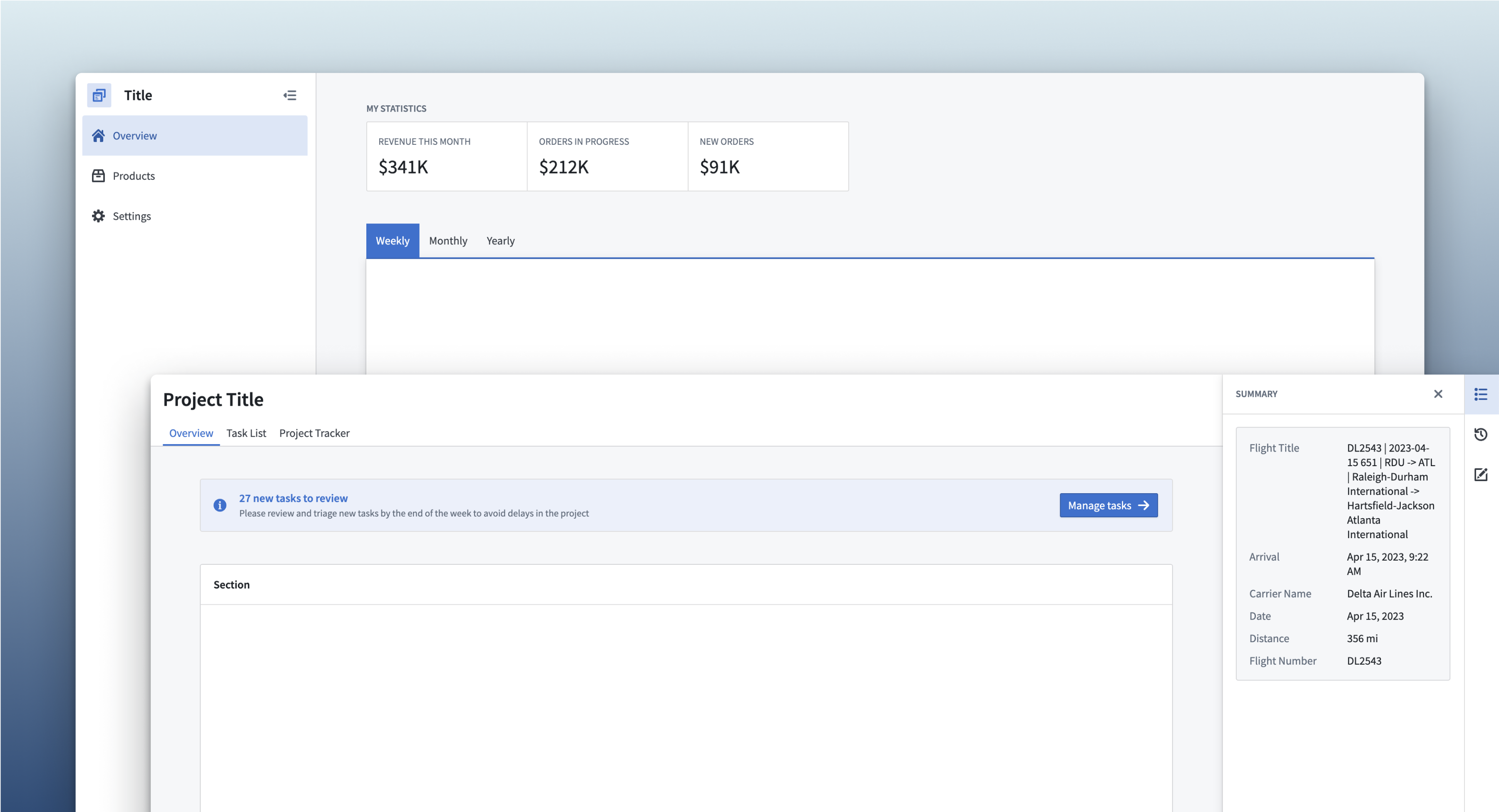
Task: Open the history clock icon
Action: click(1480, 435)
